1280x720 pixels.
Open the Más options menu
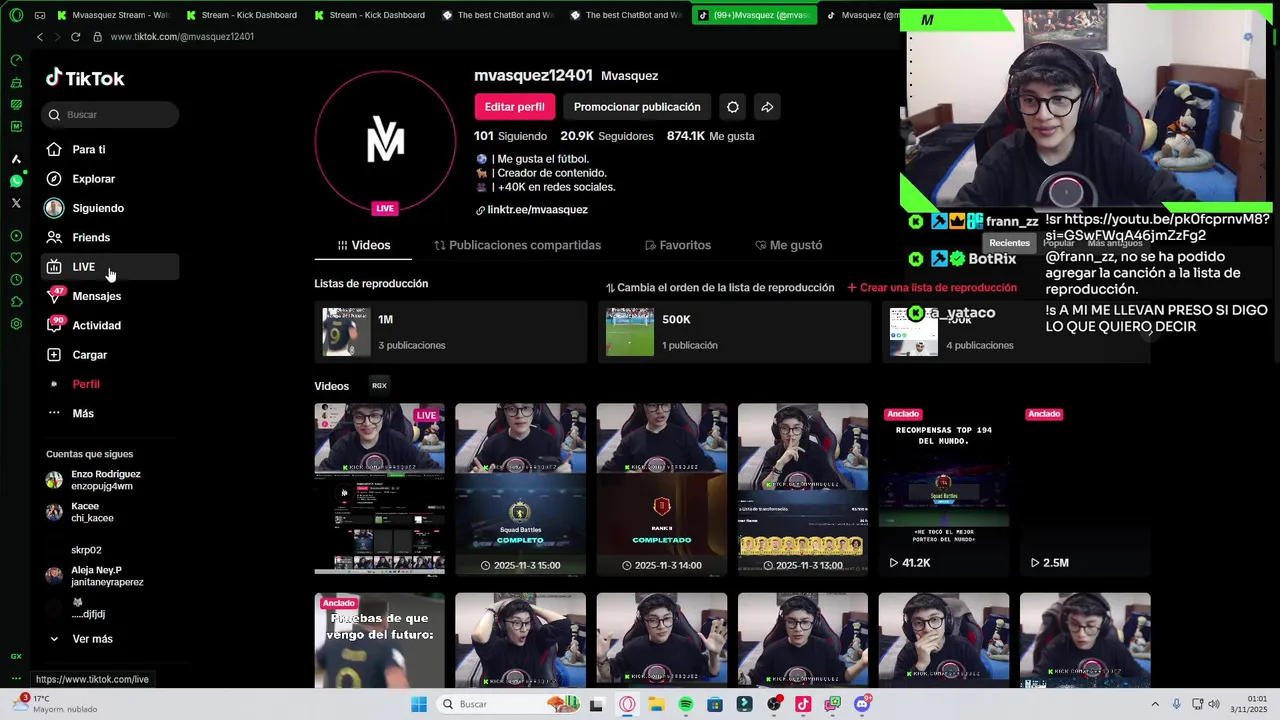coord(110,413)
